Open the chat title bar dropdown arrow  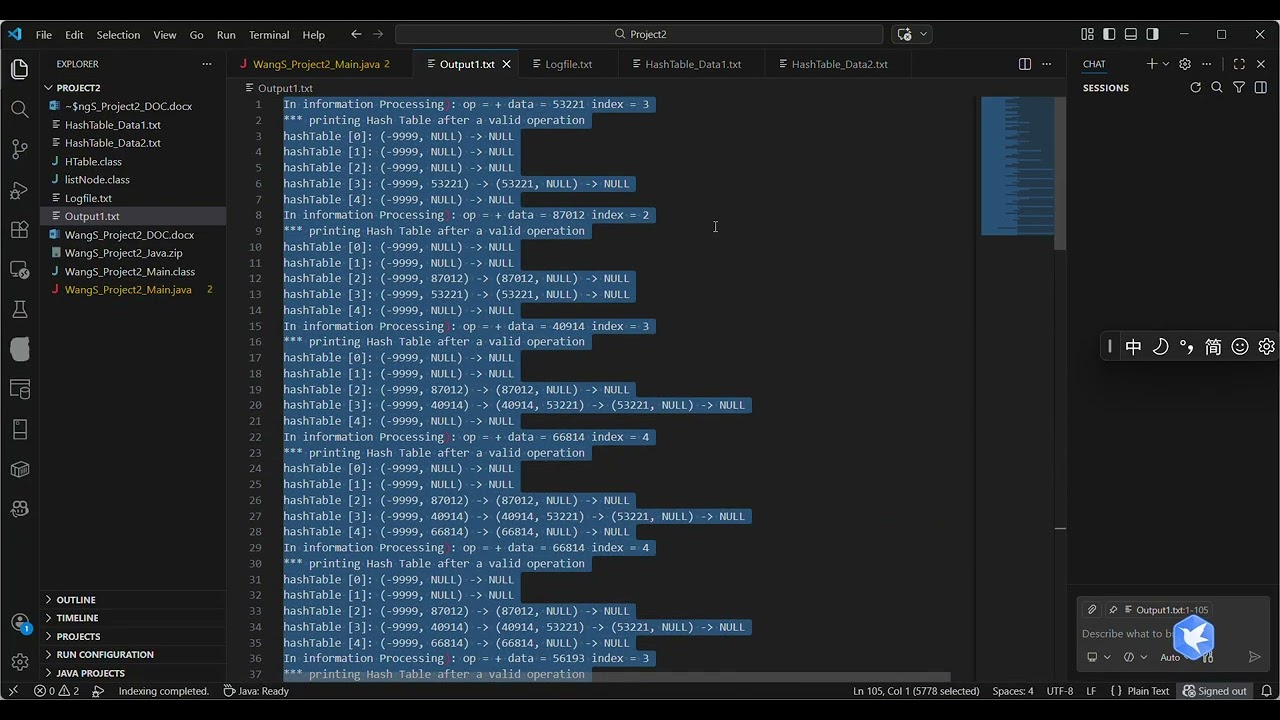click(923, 34)
